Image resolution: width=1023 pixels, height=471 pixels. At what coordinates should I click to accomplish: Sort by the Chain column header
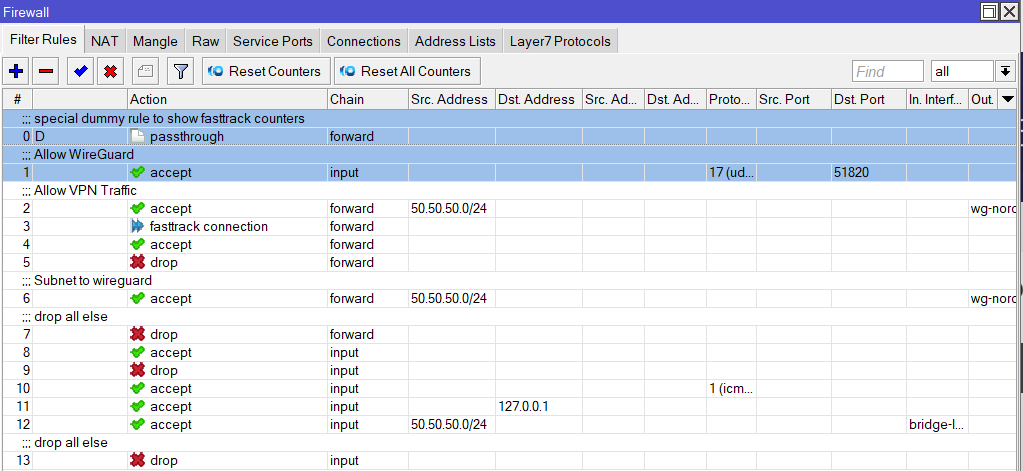[368, 99]
